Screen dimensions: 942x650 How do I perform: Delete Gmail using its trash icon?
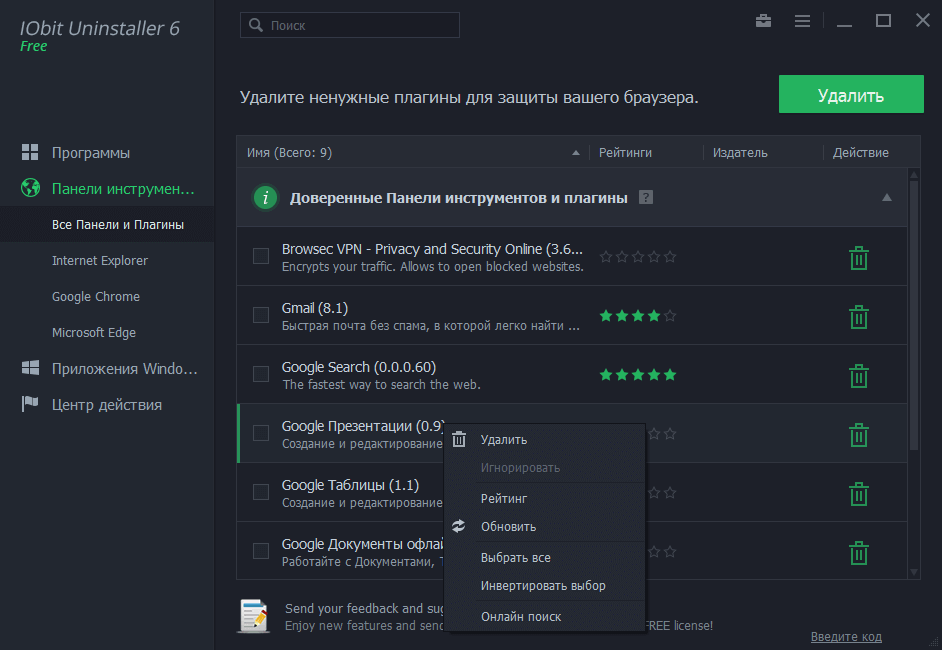[x=858, y=317]
